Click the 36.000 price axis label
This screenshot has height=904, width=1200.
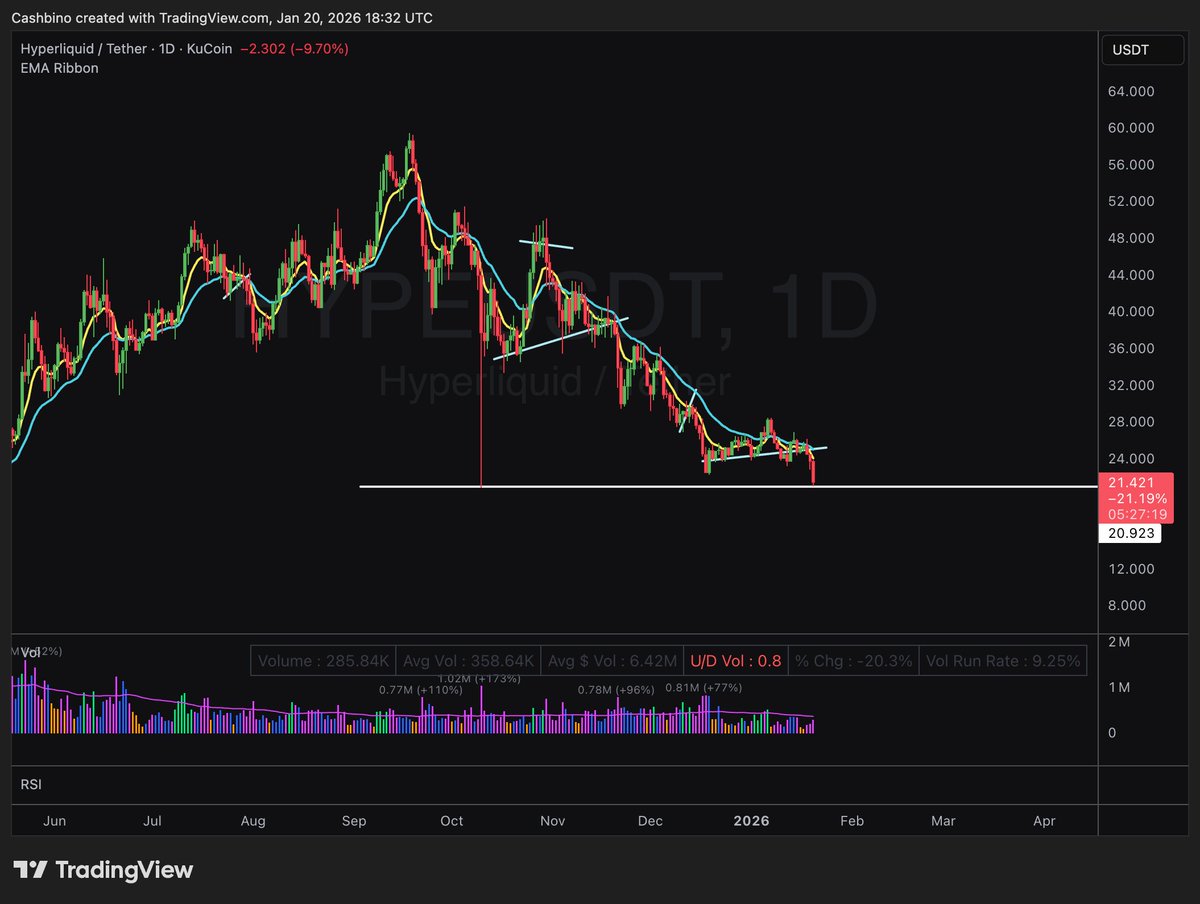1133,348
